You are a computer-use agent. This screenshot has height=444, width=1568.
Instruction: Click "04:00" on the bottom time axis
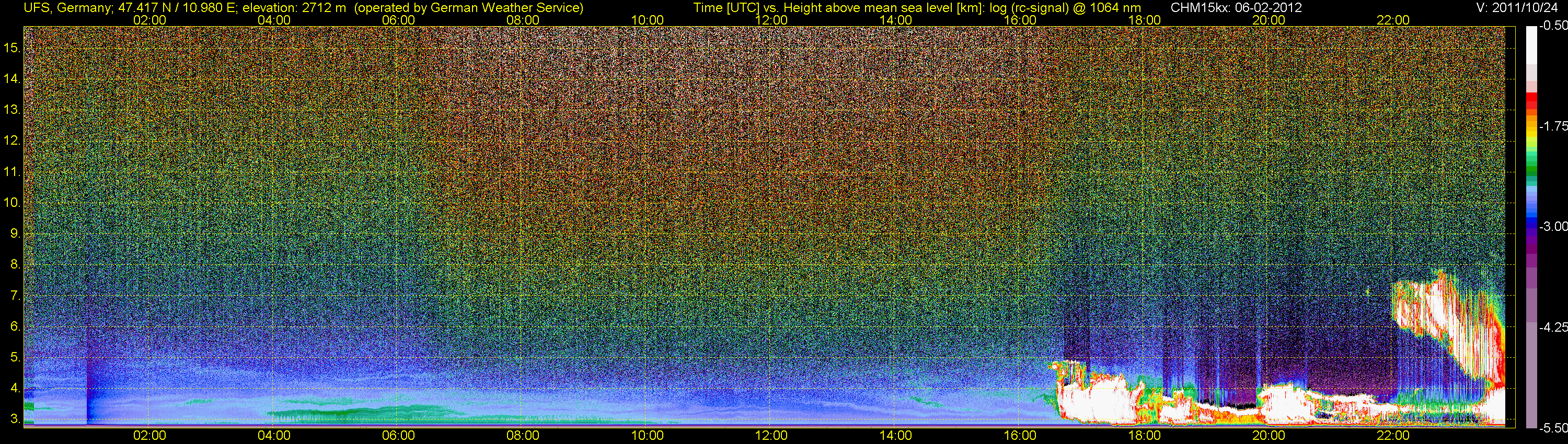coord(274,436)
